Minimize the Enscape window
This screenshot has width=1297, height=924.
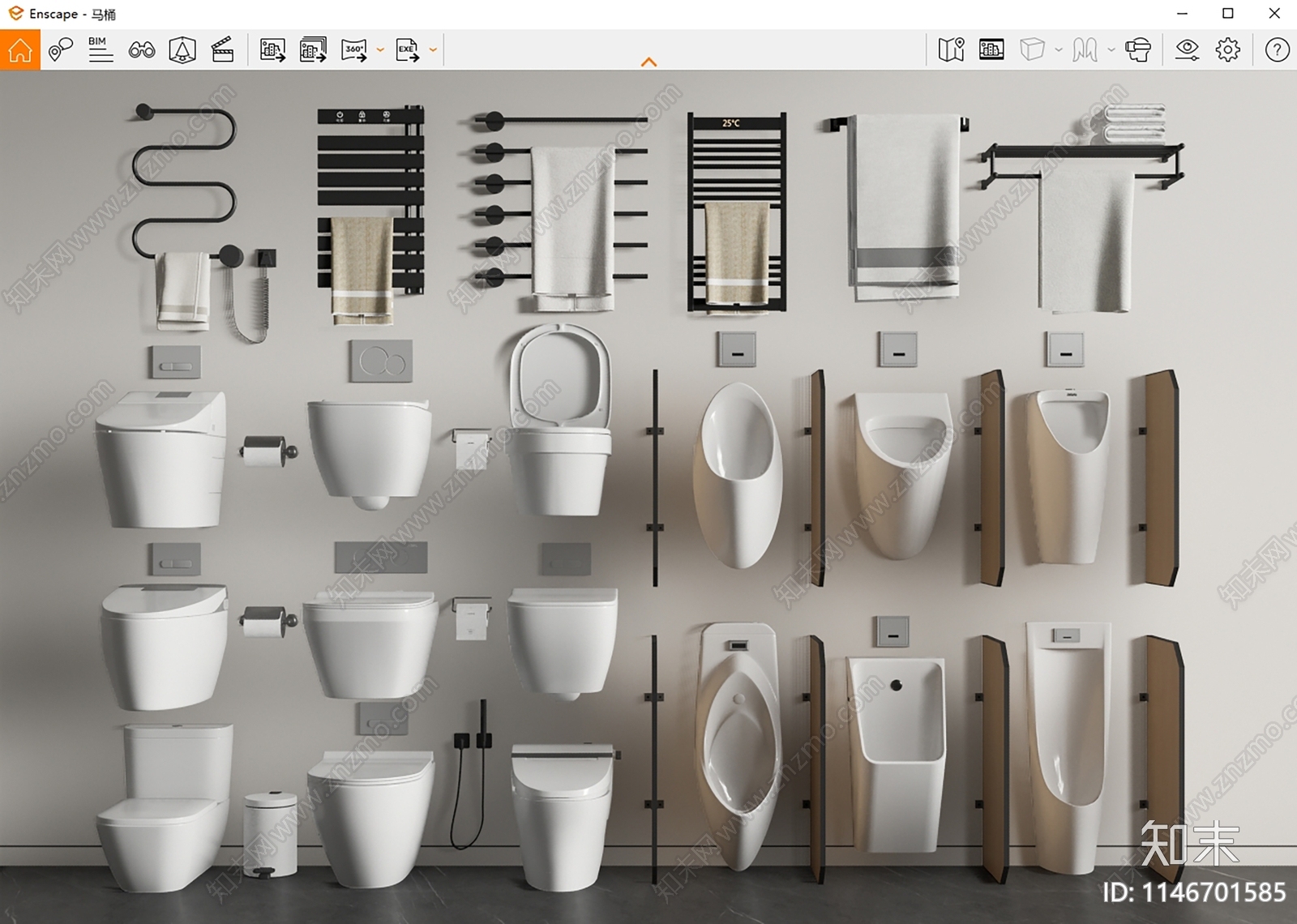(x=1183, y=14)
